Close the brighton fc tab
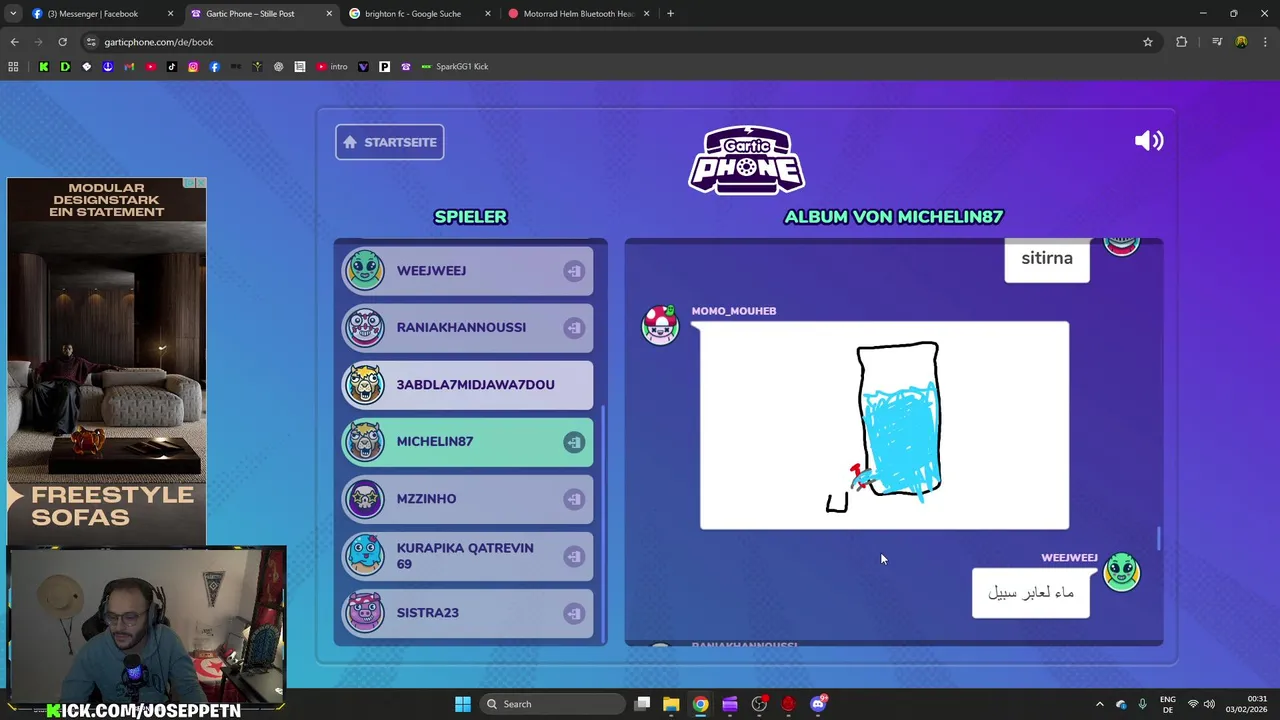 tap(488, 14)
